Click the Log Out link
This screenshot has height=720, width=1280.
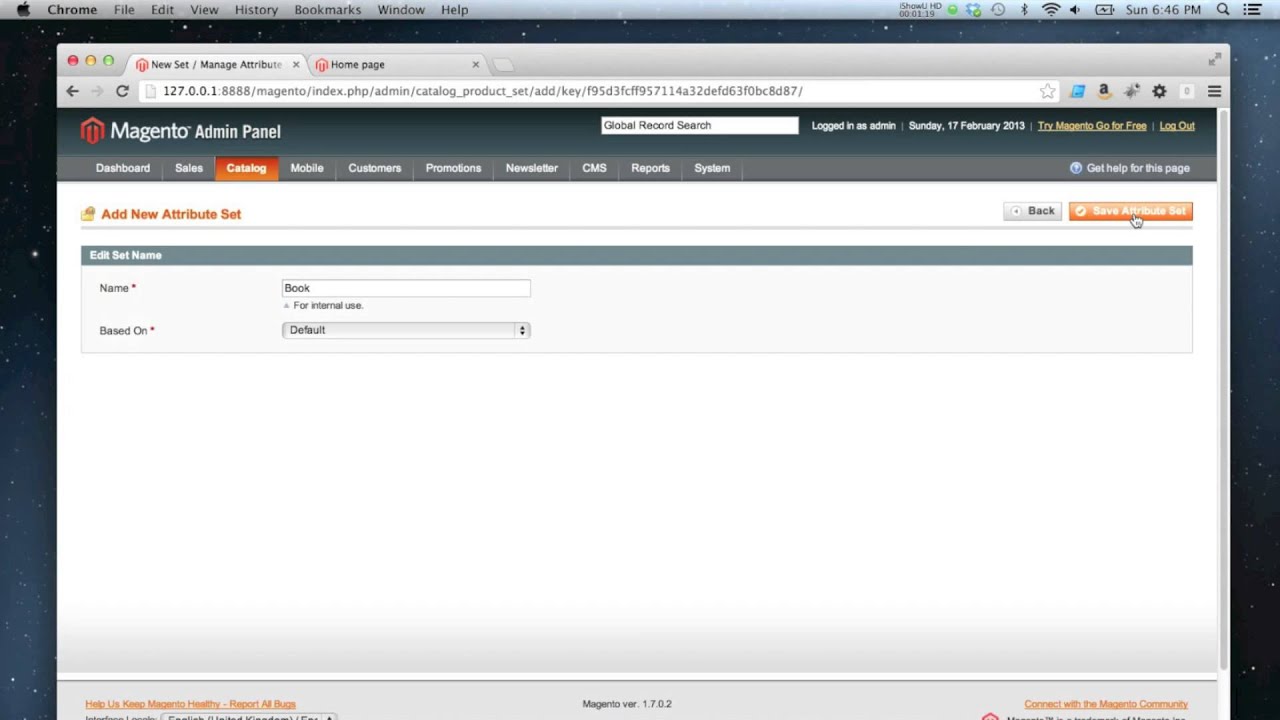1177,126
